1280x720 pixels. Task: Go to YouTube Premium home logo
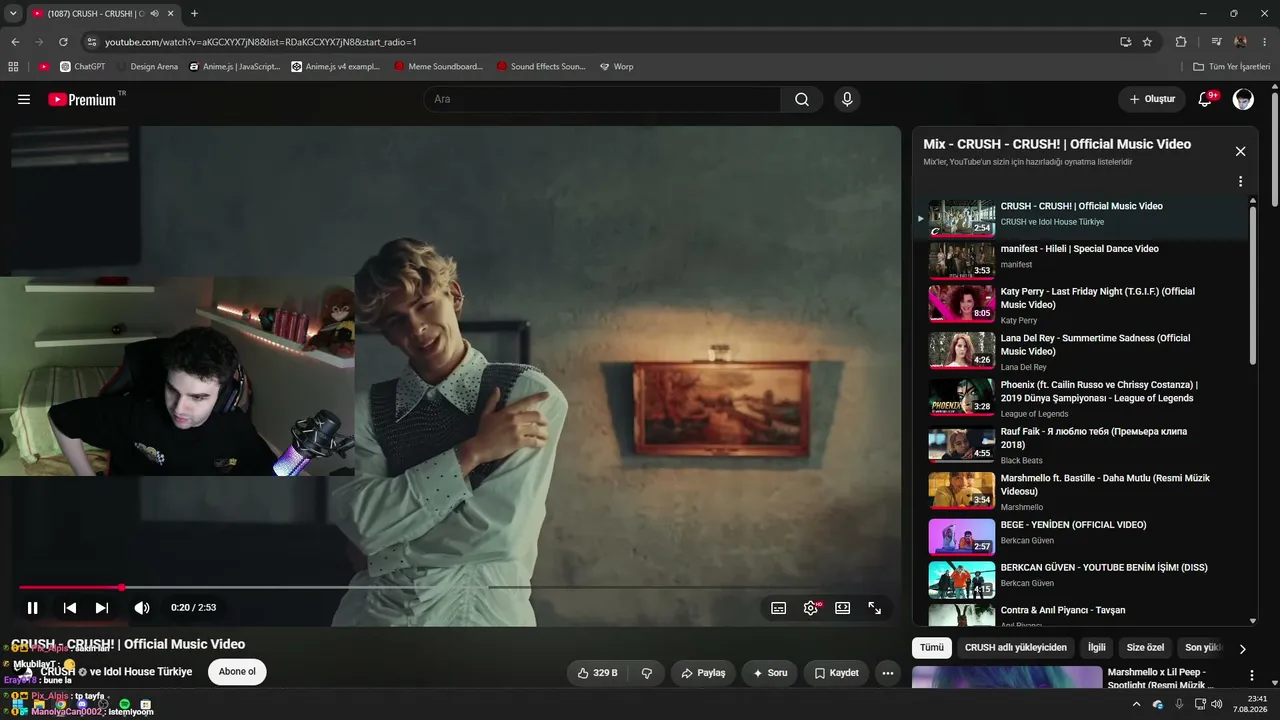(81, 99)
